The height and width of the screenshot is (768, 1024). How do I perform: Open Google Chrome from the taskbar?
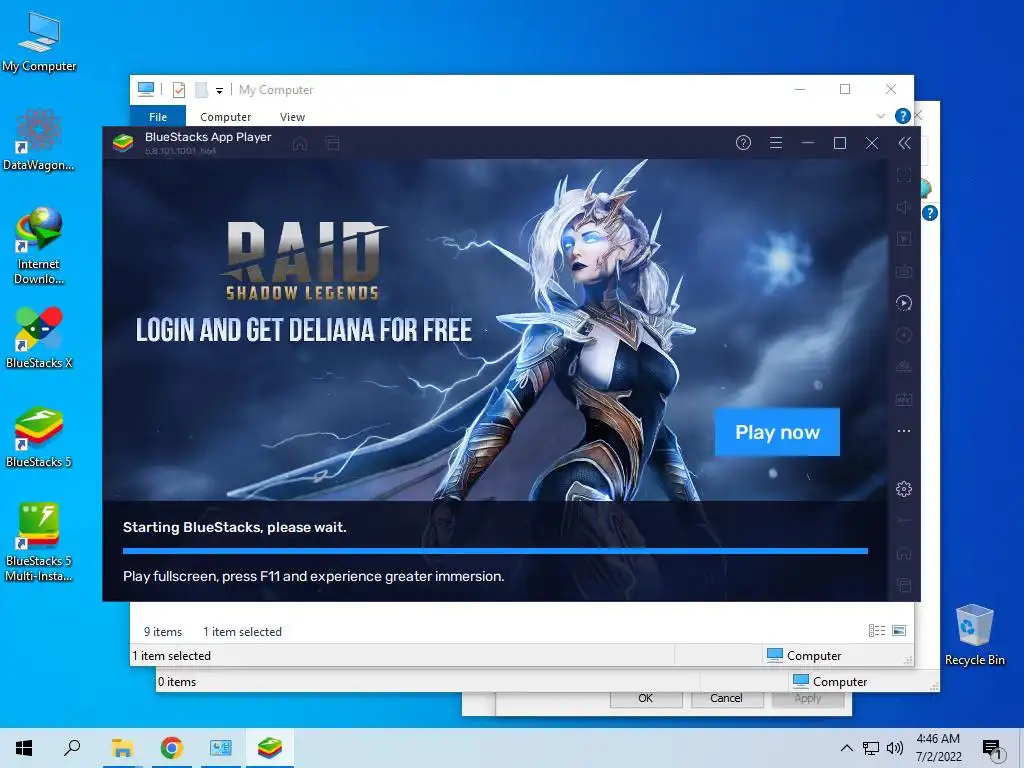click(x=172, y=748)
